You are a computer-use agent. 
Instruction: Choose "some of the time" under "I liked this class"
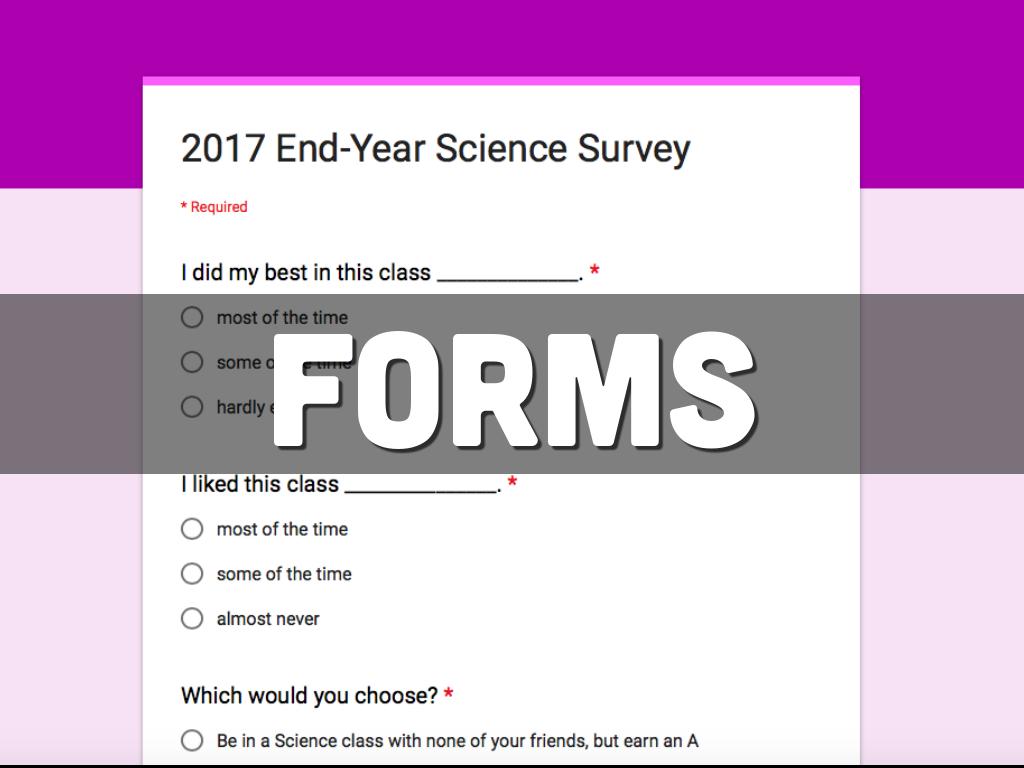192,574
